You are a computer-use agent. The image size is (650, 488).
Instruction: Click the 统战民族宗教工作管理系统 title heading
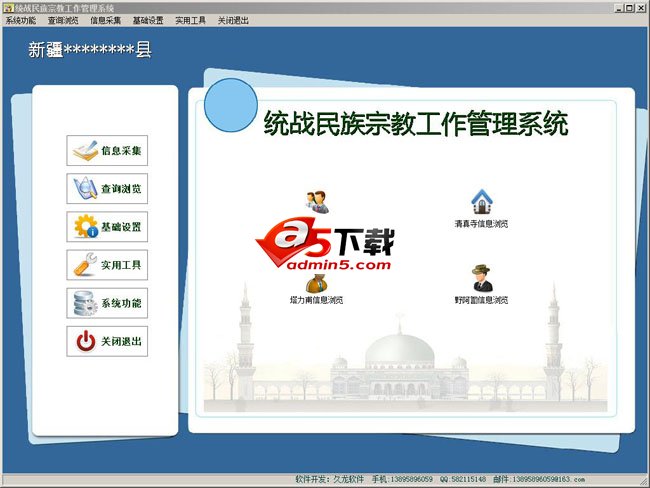click(x=416, y=124)
